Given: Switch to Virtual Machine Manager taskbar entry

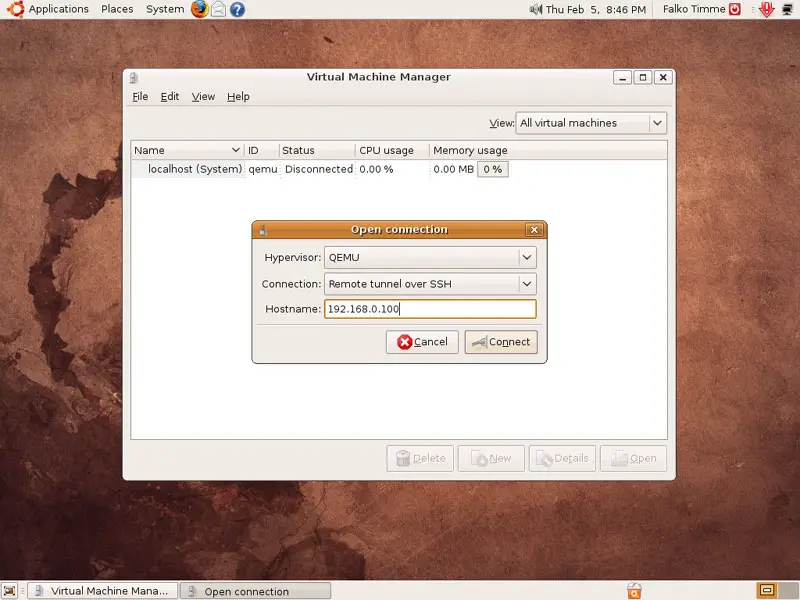Looking at the screenshot, I should pyautogui.click(x=102, y=591).
